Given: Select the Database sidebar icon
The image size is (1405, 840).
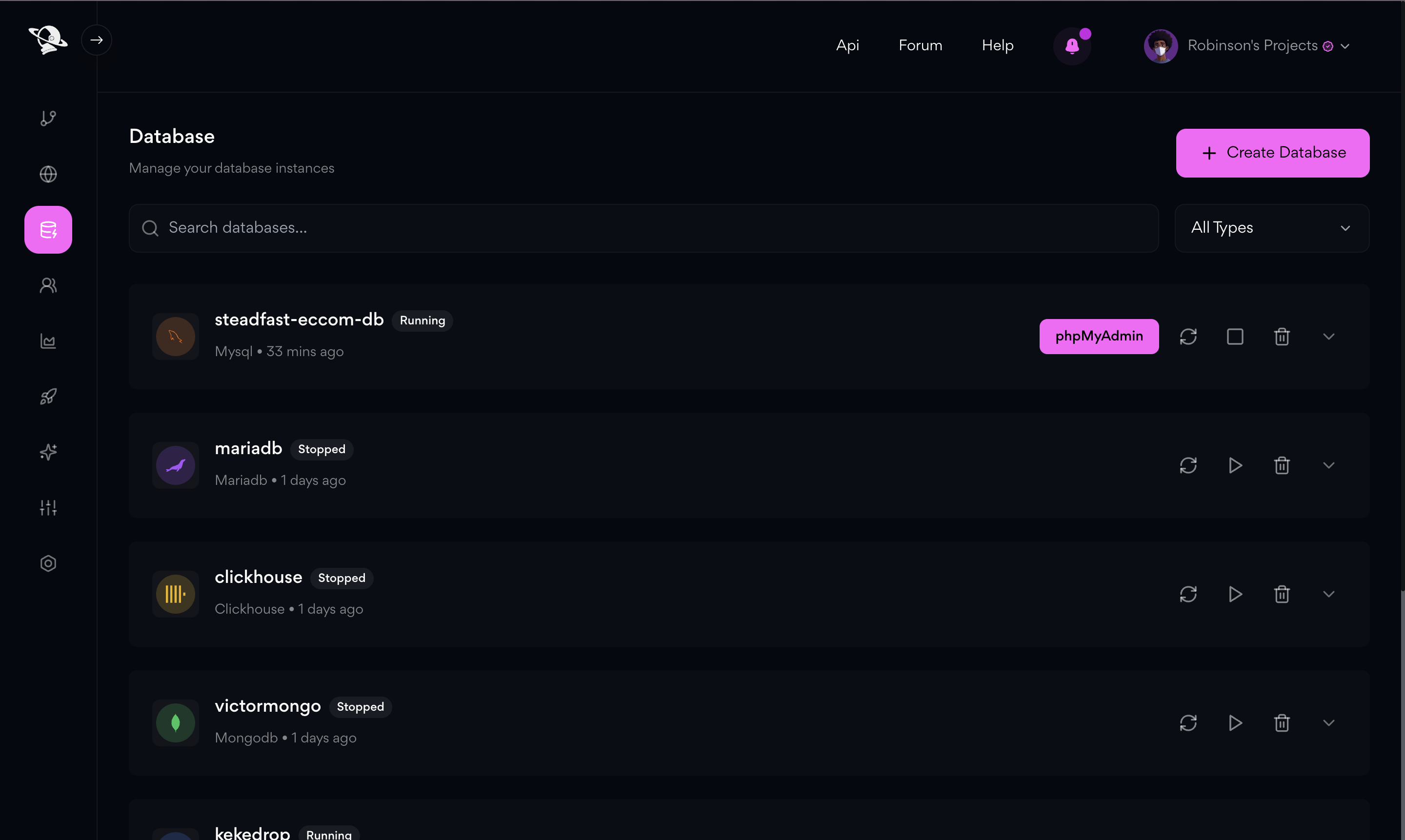Looking at the screenshot, I should [x=48, y=230].
